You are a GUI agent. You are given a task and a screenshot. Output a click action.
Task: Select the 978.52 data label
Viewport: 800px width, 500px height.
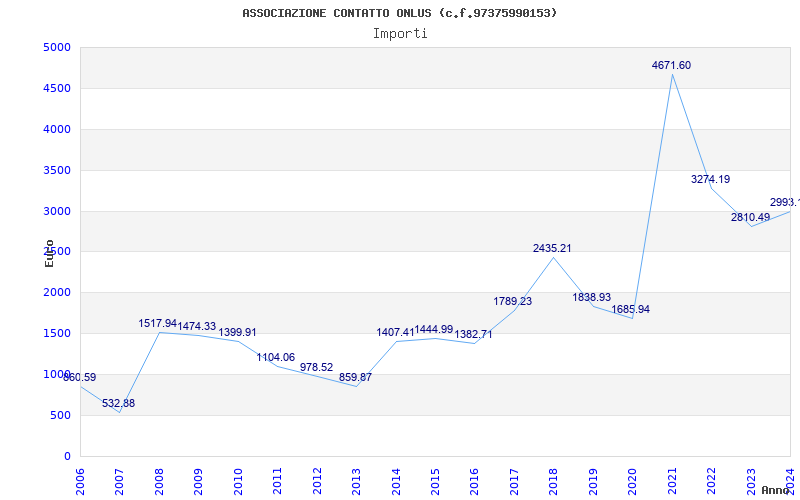point(316,367)
